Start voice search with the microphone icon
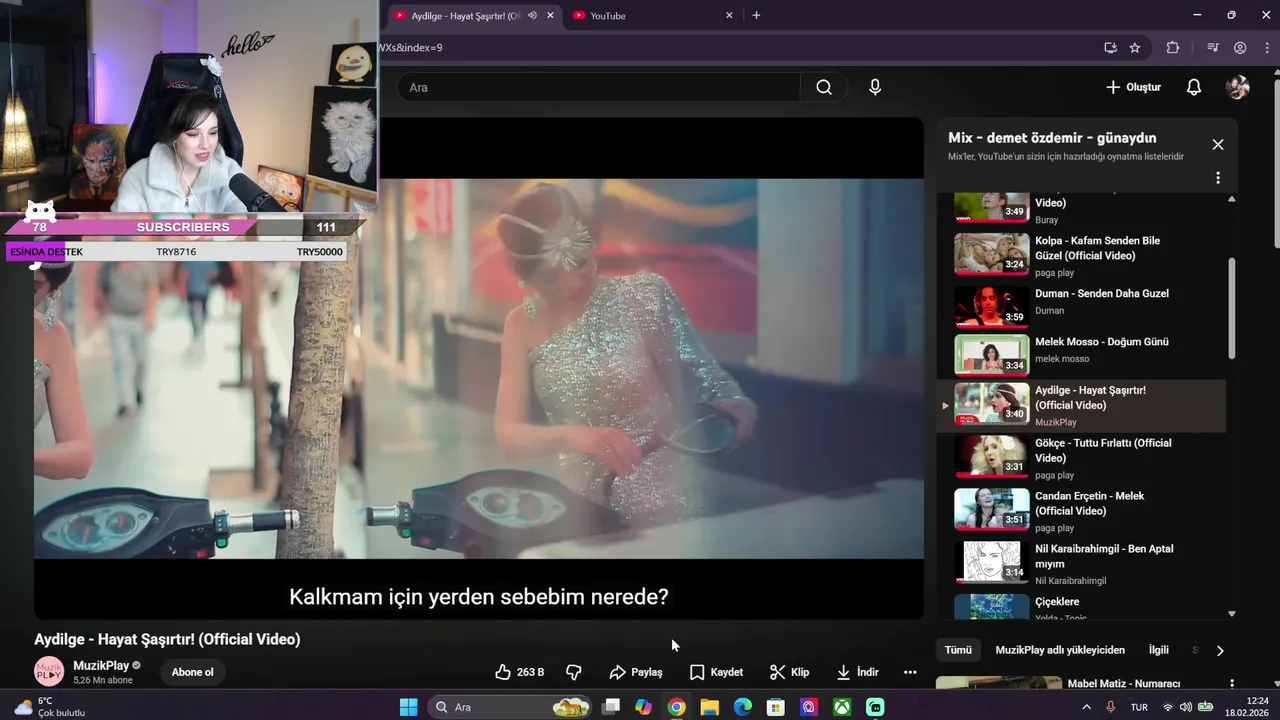1280x720 pixels. 875,87
